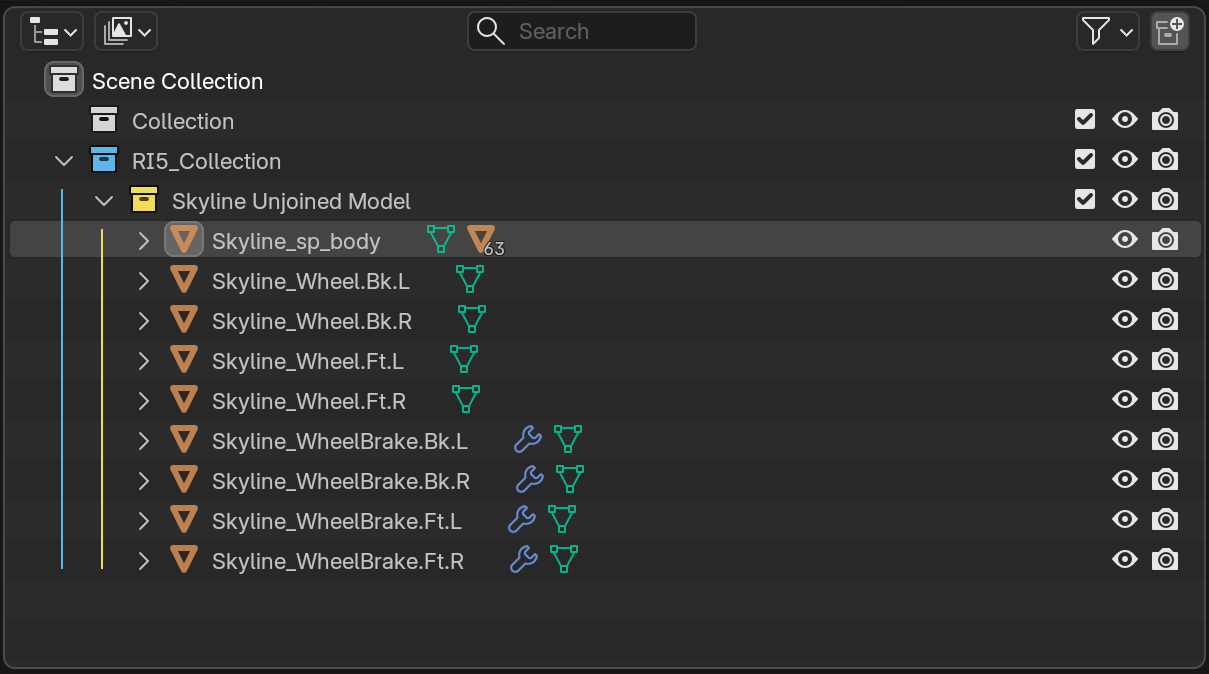Expand Skyline_WheelBrake.Ft.R object
Screen dimensions: 1209x674
144,561
